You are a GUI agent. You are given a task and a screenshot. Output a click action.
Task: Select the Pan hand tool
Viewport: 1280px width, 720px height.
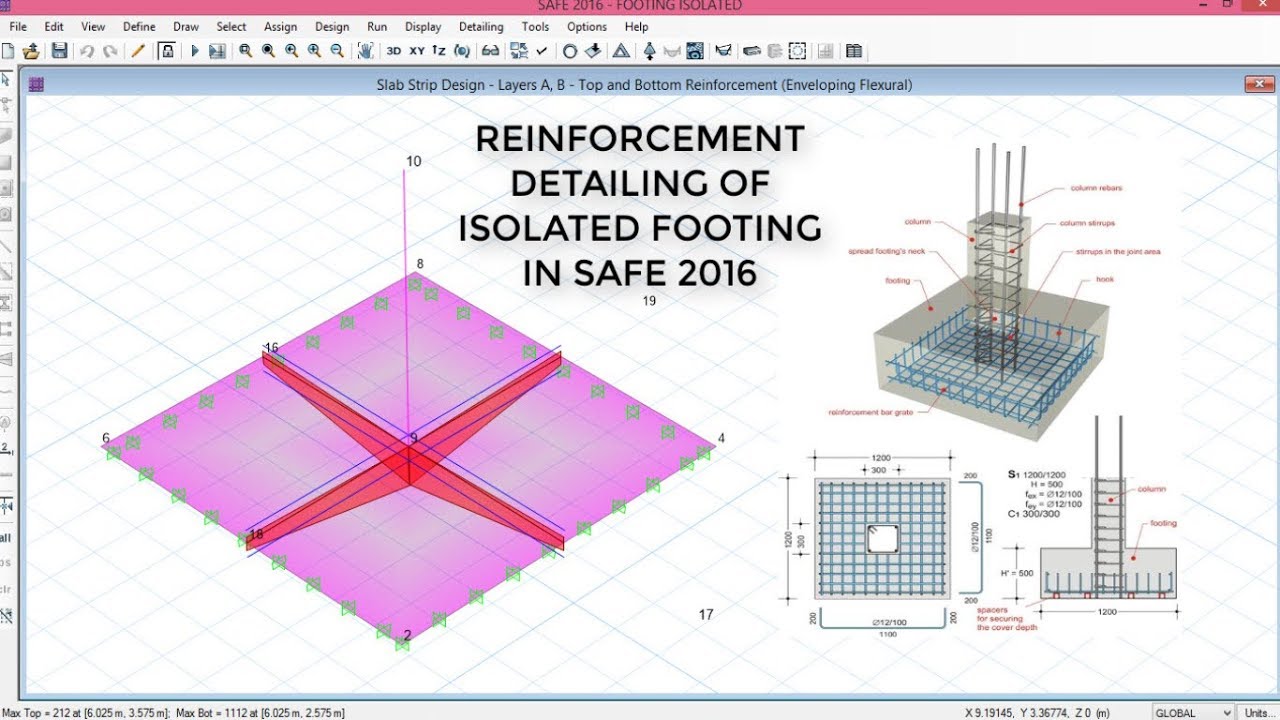[365, 51]
